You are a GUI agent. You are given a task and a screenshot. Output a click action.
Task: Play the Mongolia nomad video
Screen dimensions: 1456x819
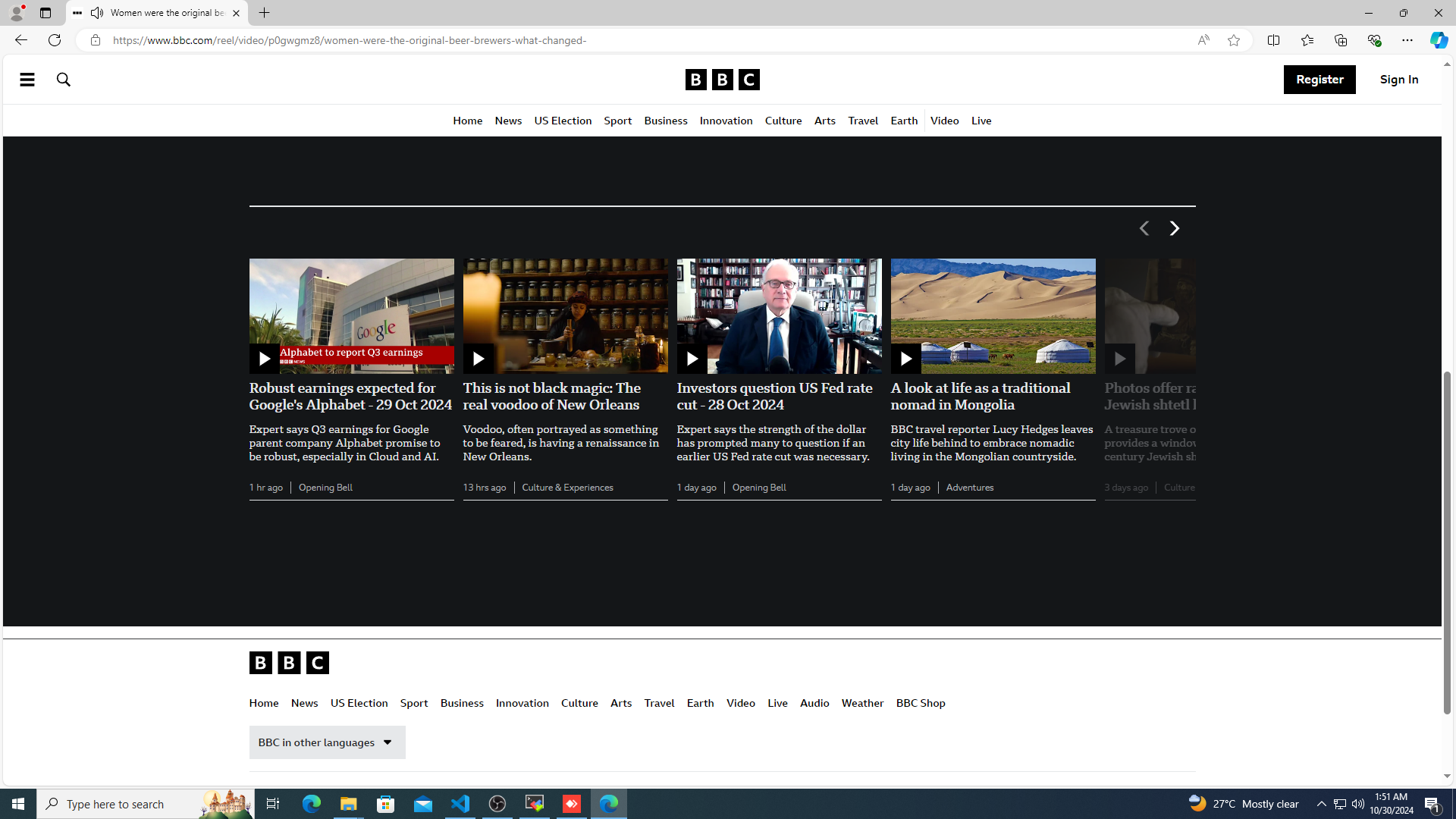tap(905, 359)
